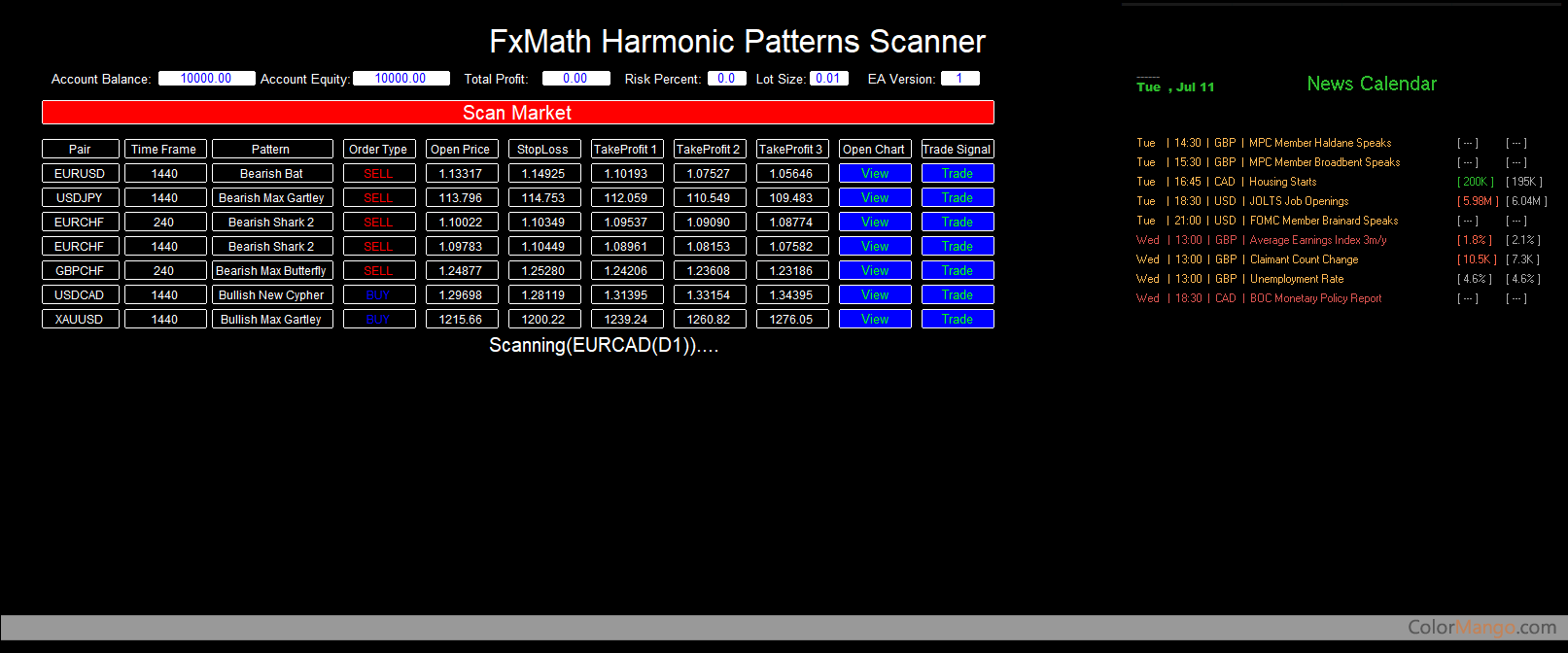Click the Average Earnings Index 3m/y item
This screenshot has height=653, width=1568.
(1317, 240)
